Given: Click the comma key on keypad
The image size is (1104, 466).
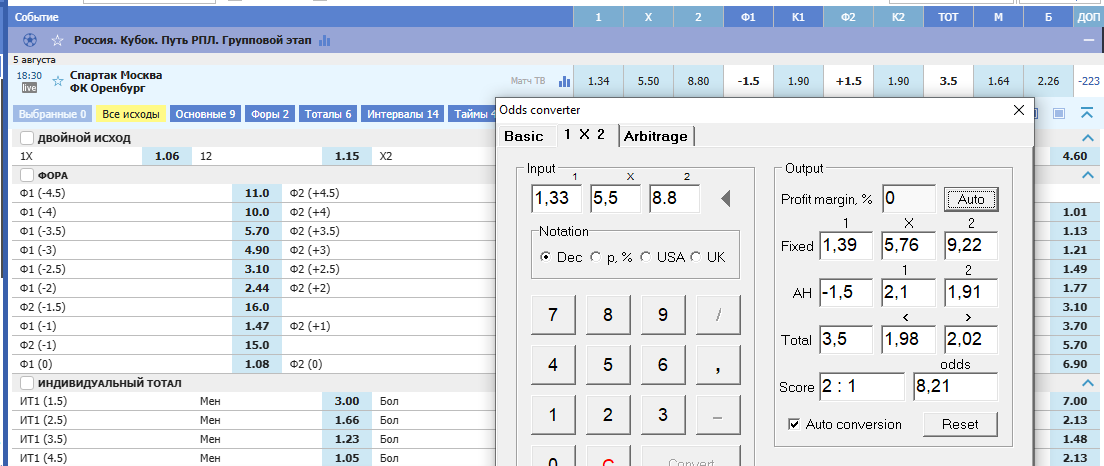Looking at the screenshot, I should click(x=717, y=365).
